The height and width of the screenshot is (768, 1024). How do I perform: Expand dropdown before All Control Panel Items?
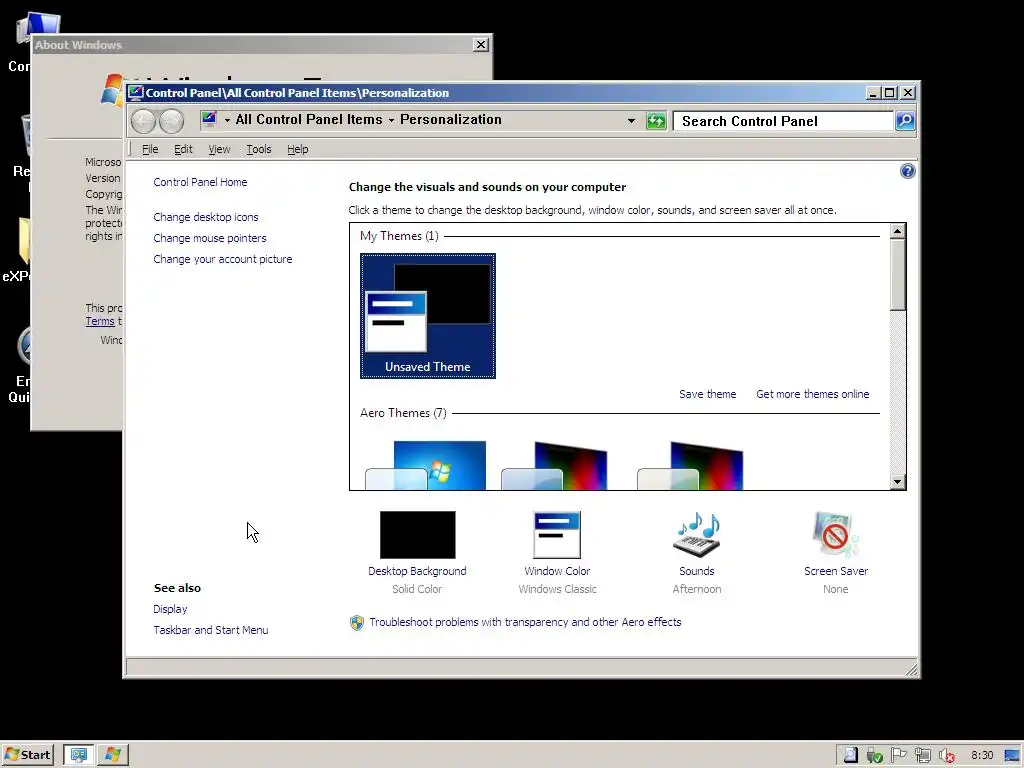point(227,120)
